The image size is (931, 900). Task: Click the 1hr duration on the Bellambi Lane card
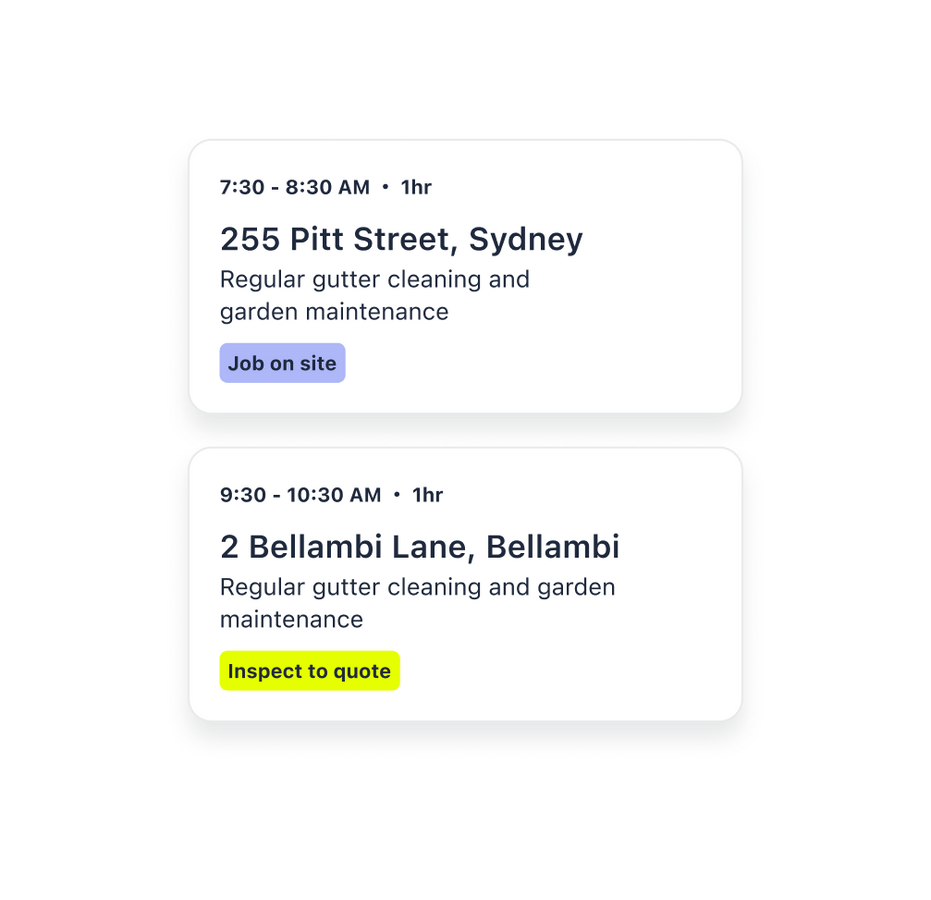tap(428, 495)
